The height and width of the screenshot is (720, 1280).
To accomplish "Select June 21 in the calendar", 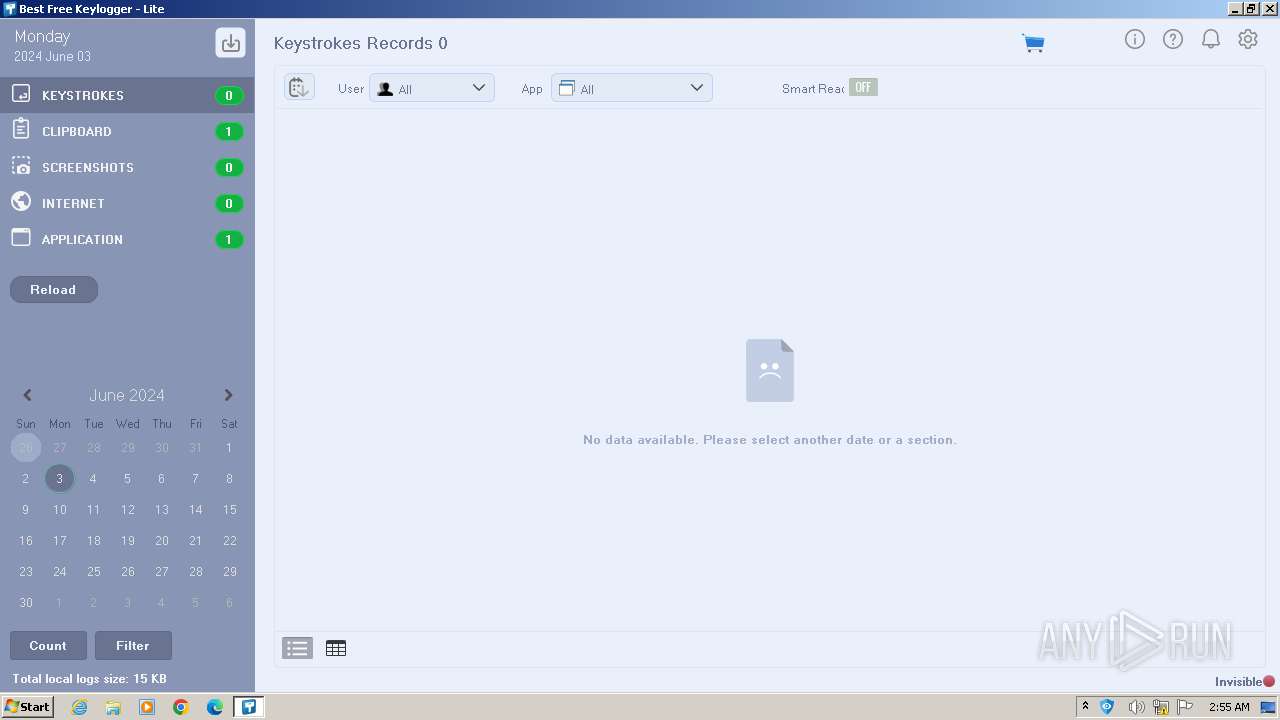I will pyautogui.click(x=195, y=540).
